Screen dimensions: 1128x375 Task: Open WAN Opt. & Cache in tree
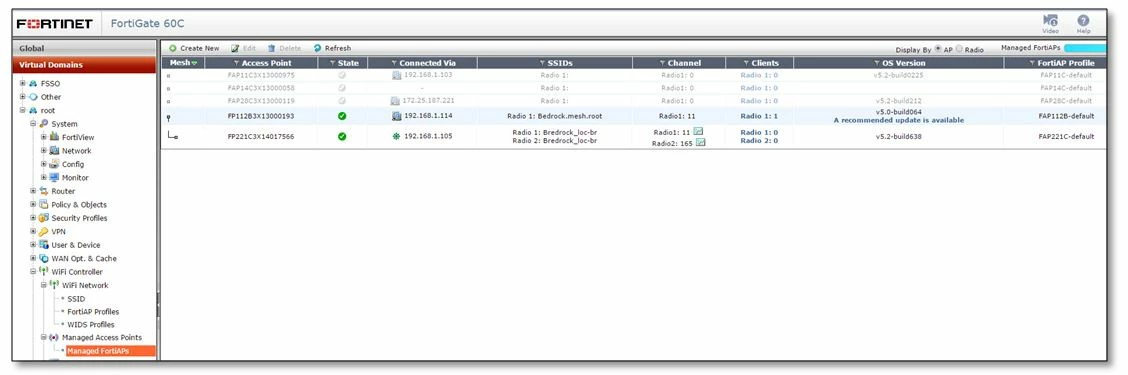tap(84, 258)
